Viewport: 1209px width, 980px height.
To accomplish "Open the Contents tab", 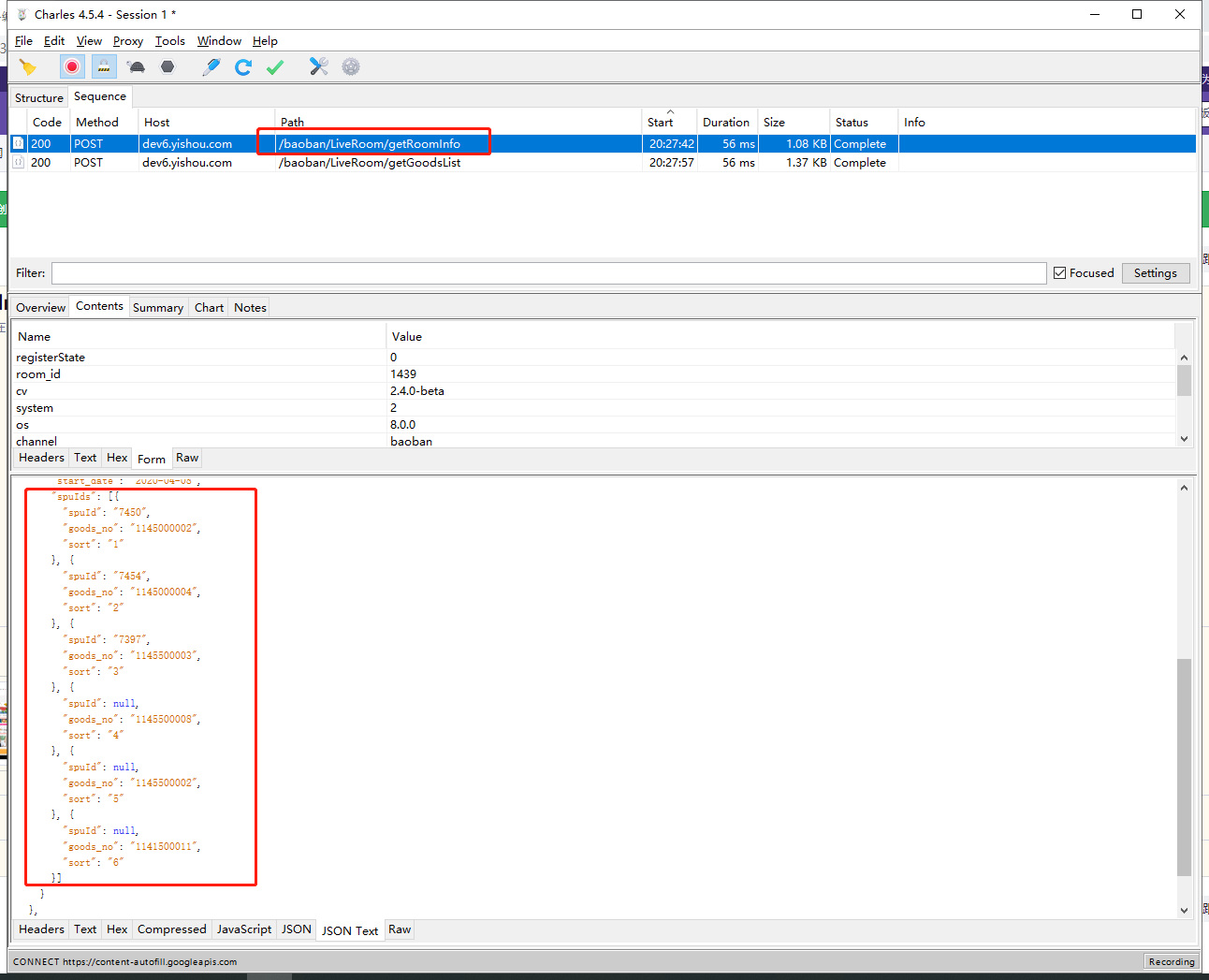I will (x=99, y=306).
